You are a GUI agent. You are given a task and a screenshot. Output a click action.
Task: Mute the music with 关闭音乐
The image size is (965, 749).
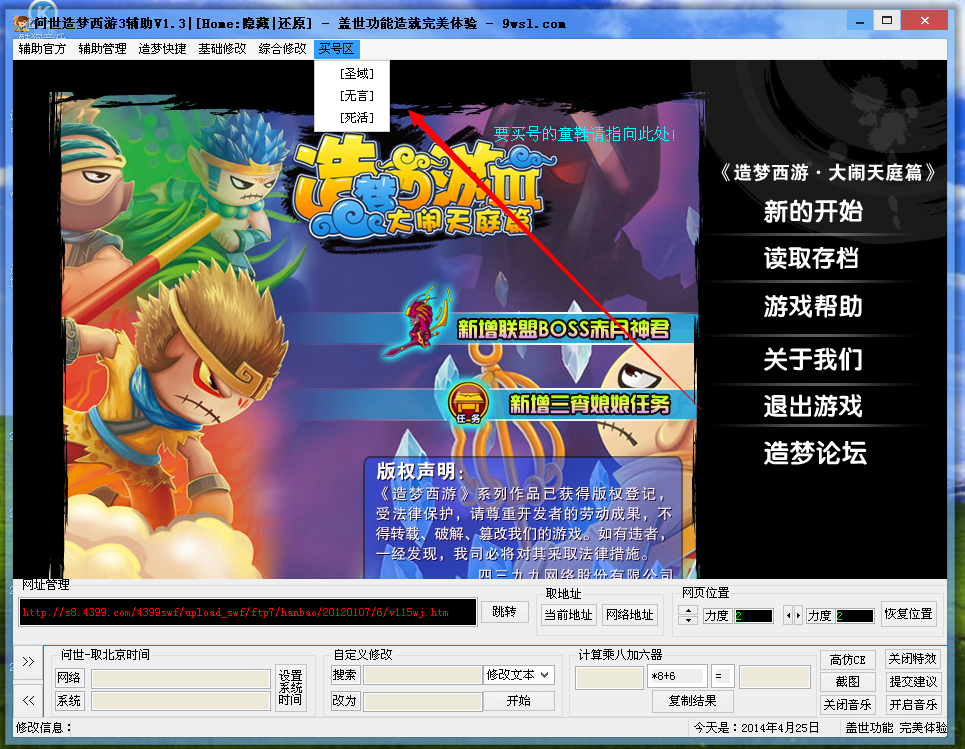[x=847, y=705]
